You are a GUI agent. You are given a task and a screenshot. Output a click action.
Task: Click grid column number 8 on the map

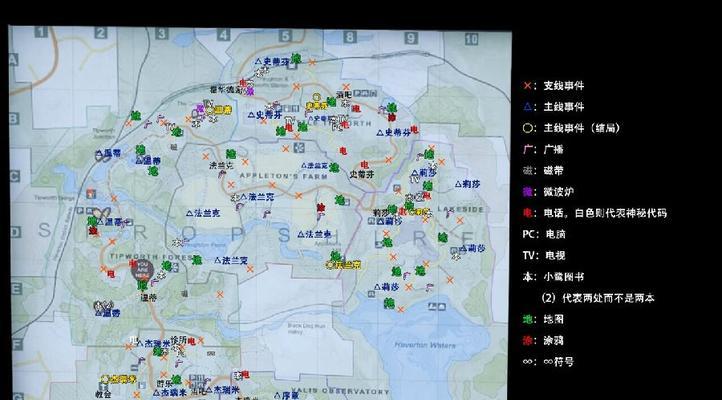[x=349, y=37]
